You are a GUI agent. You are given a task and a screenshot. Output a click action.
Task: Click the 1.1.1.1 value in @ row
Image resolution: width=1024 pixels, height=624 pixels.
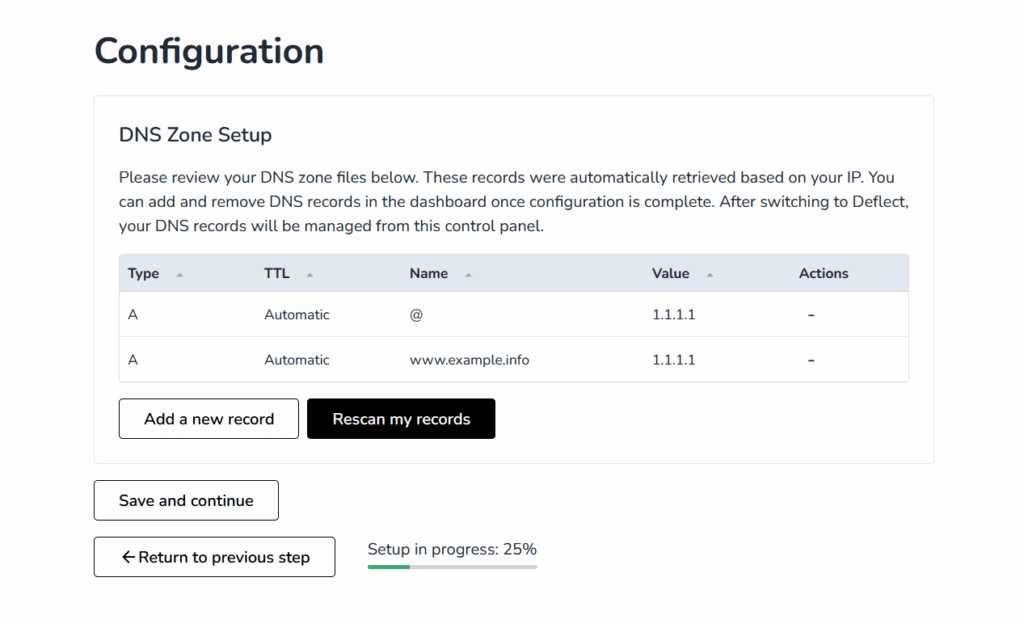pyautogui.click(x=673, y=315)
